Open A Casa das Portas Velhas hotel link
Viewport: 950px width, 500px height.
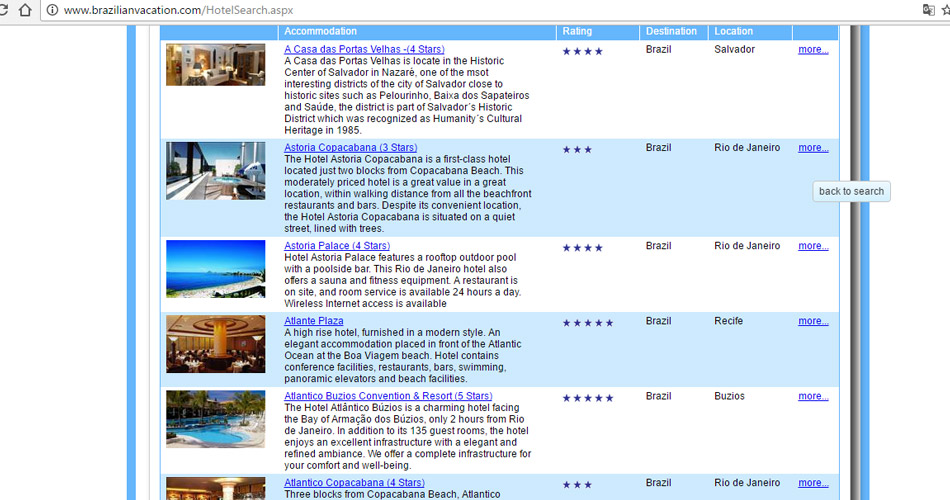pyautogui.click(x=364, y=49)
